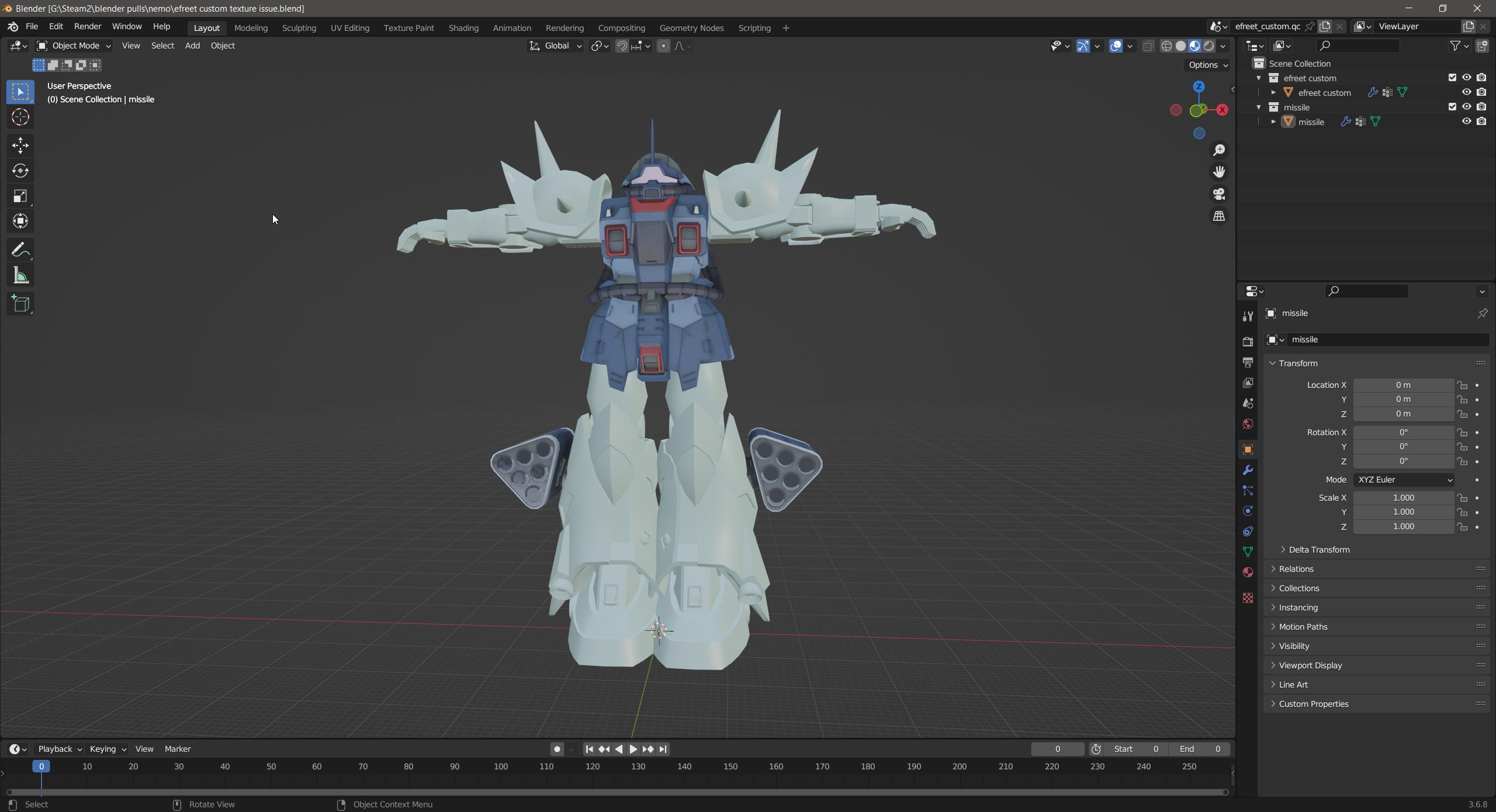Jump to the last frame button
This screenshot has height=812, width=1496.
663,749
